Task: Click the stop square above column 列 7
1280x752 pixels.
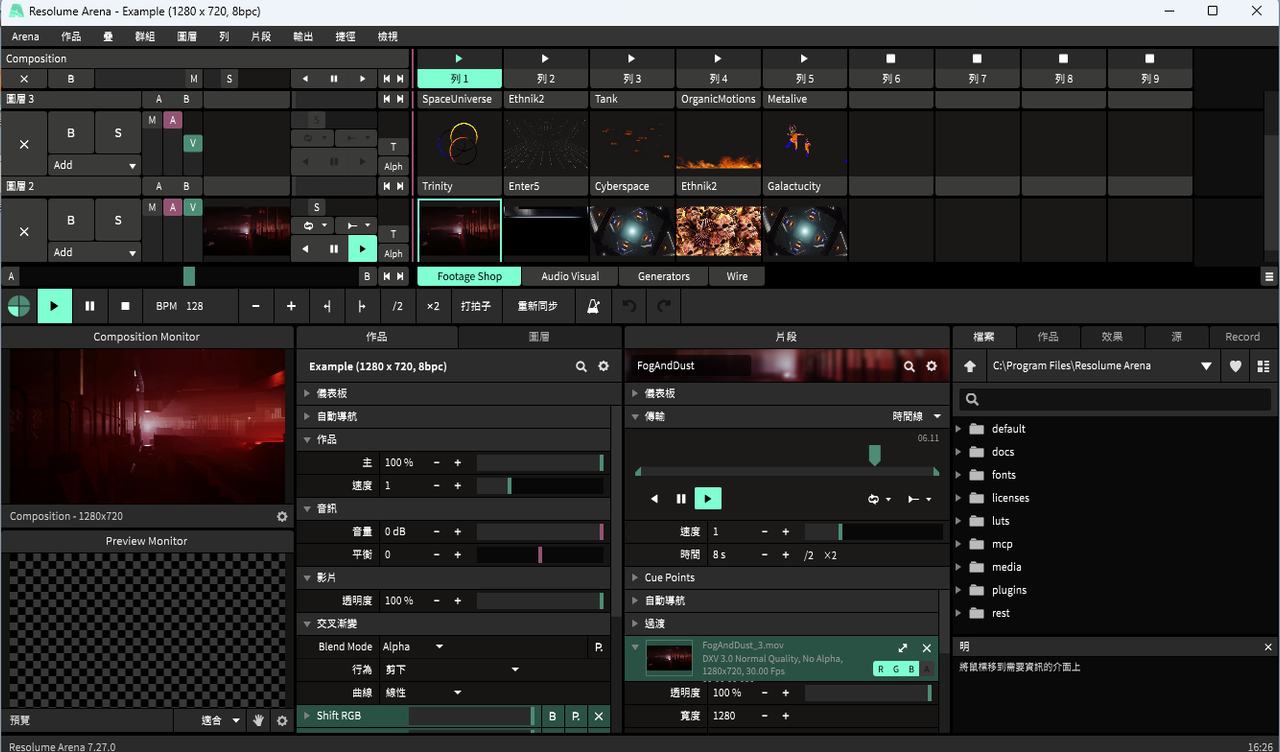Action: point(977,59)
